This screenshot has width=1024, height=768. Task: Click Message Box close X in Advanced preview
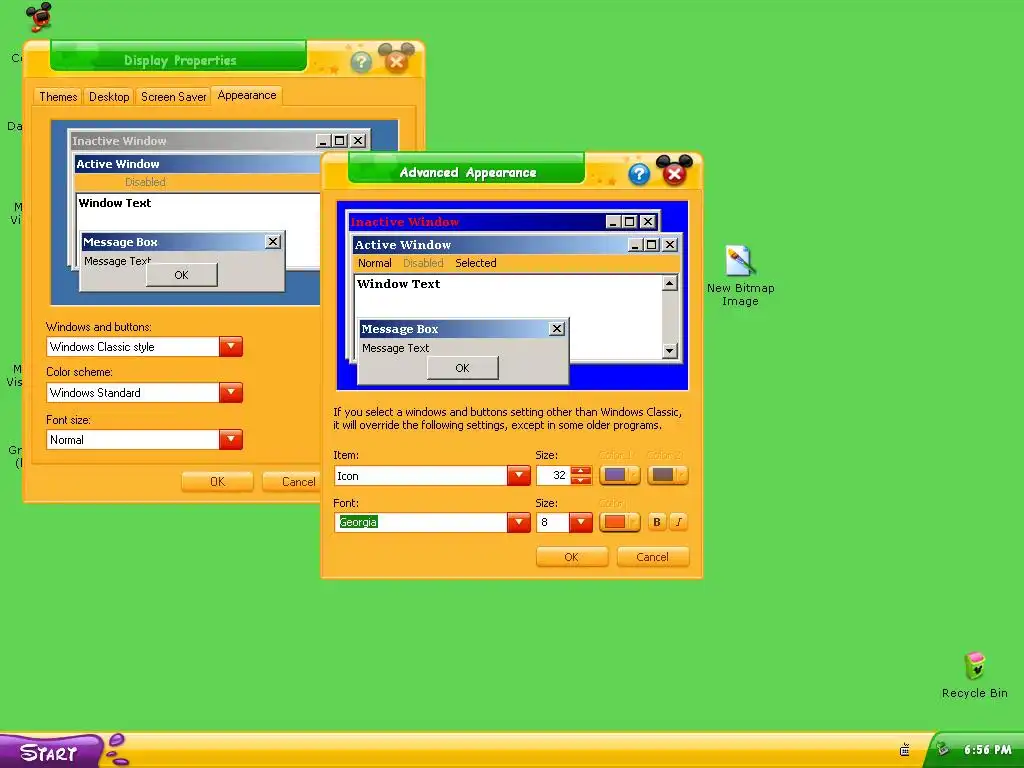pos(556,329)
